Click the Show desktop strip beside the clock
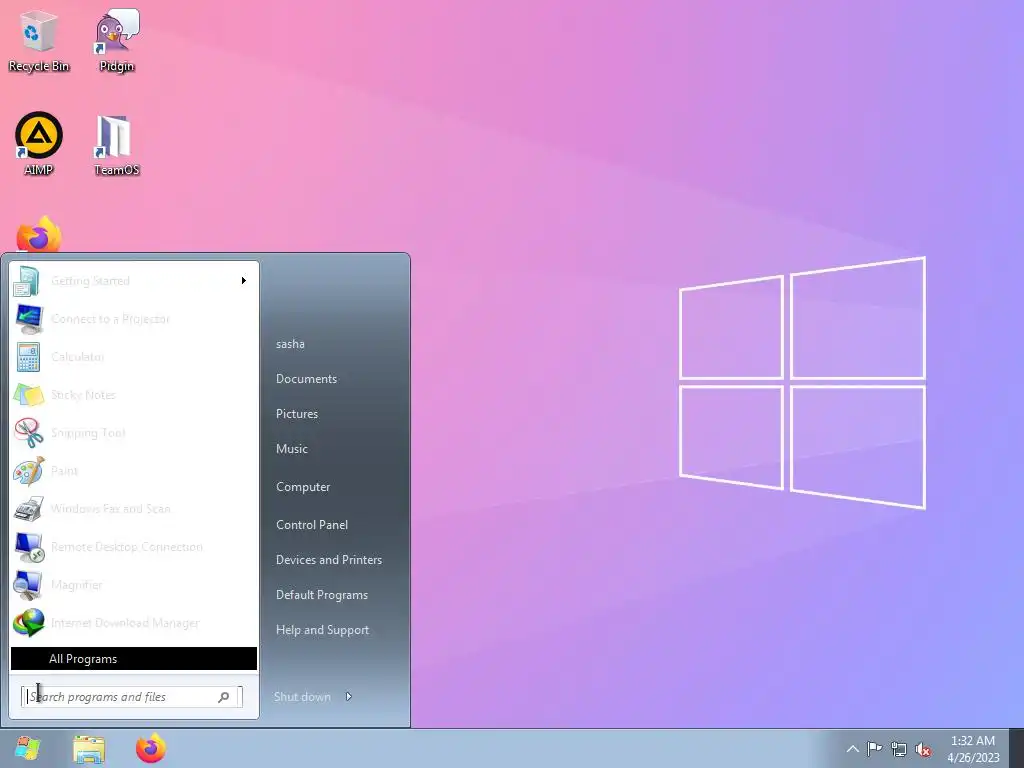Screen dimensions: 1024x768 (1016, 748)
